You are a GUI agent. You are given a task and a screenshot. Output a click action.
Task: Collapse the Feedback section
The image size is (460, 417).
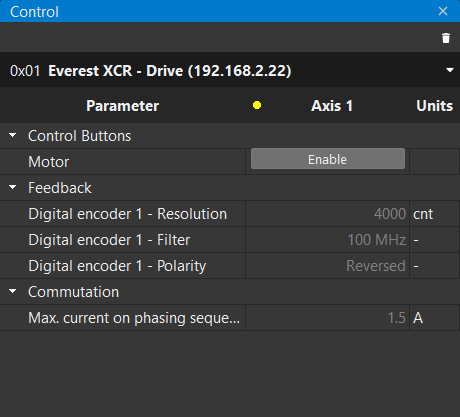point(13,187)
